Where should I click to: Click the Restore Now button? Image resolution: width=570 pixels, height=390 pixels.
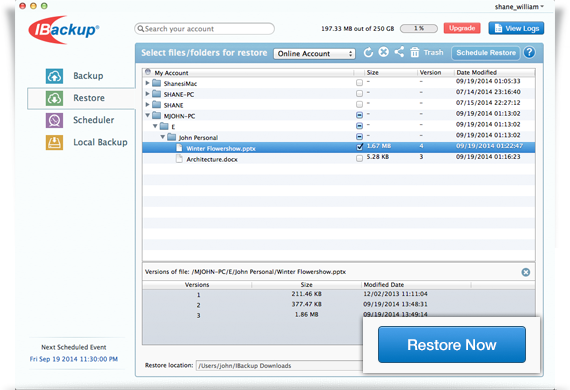pos(452,345)
